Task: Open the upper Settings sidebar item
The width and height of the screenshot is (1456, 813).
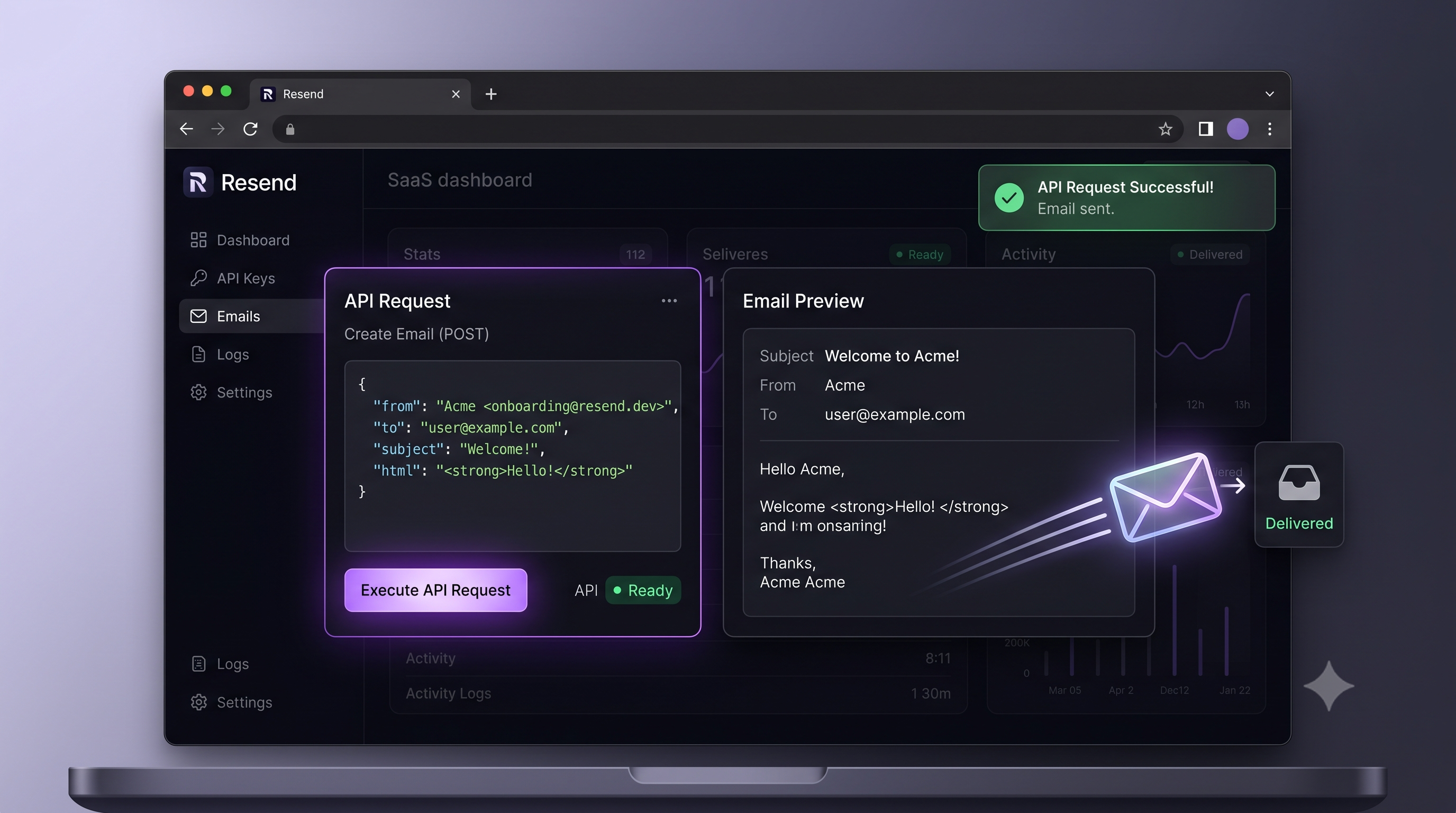Action: (x=231, y=392)
